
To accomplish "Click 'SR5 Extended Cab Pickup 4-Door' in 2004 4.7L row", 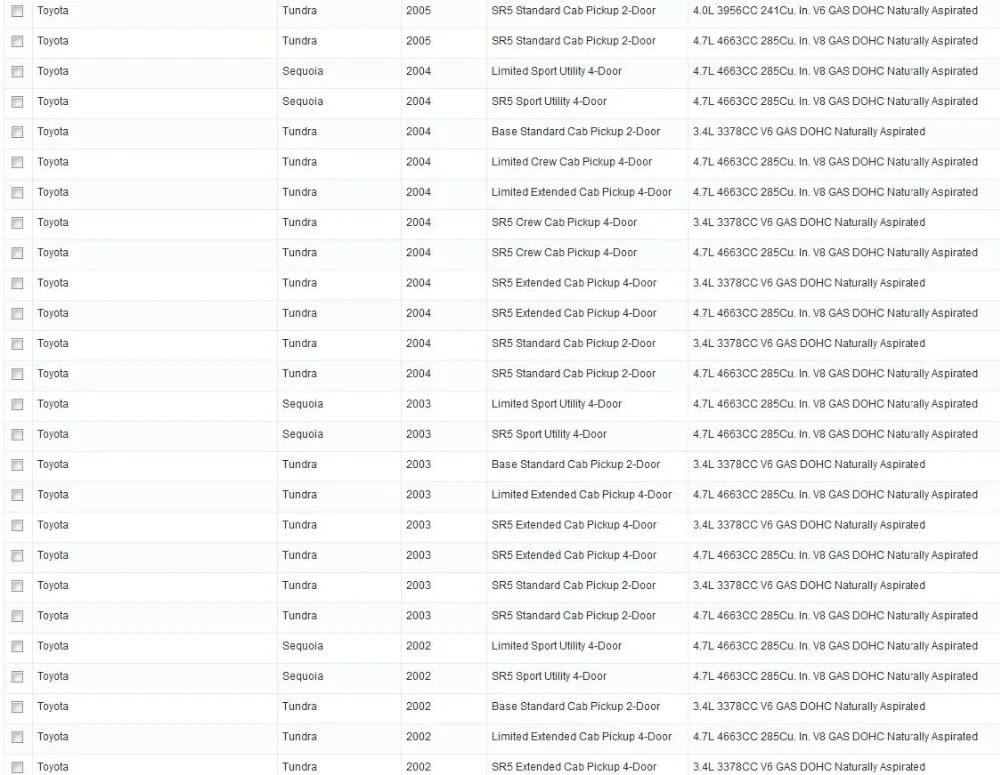I will coord(573,313).
